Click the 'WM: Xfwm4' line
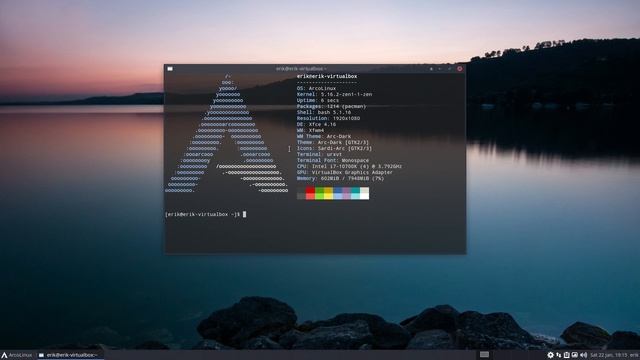The image size is (640, 360). point(311,131)
